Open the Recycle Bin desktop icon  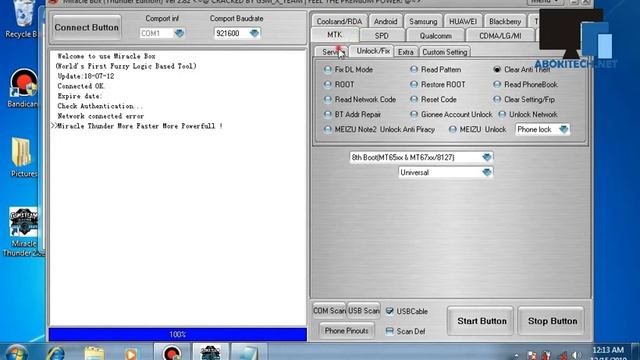(x=22, y=18)
